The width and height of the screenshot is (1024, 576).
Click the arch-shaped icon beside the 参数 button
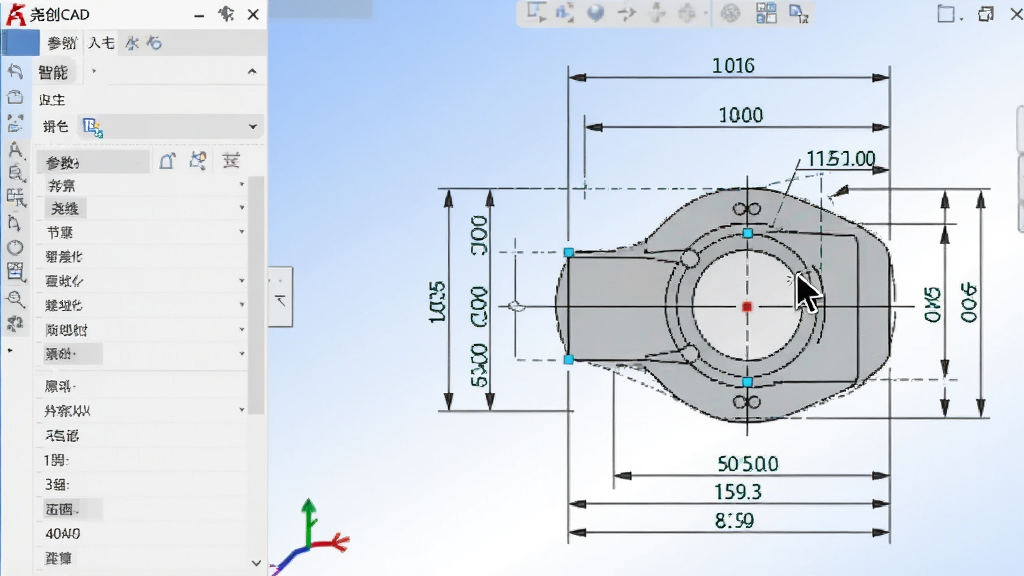[168, 161]
